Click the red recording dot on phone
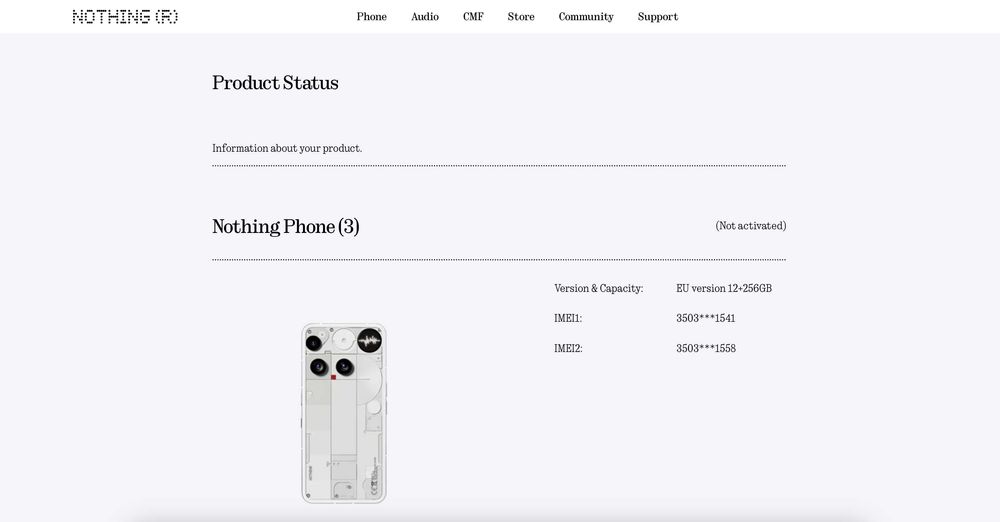1000x522 pixels. tap(334, 377)
